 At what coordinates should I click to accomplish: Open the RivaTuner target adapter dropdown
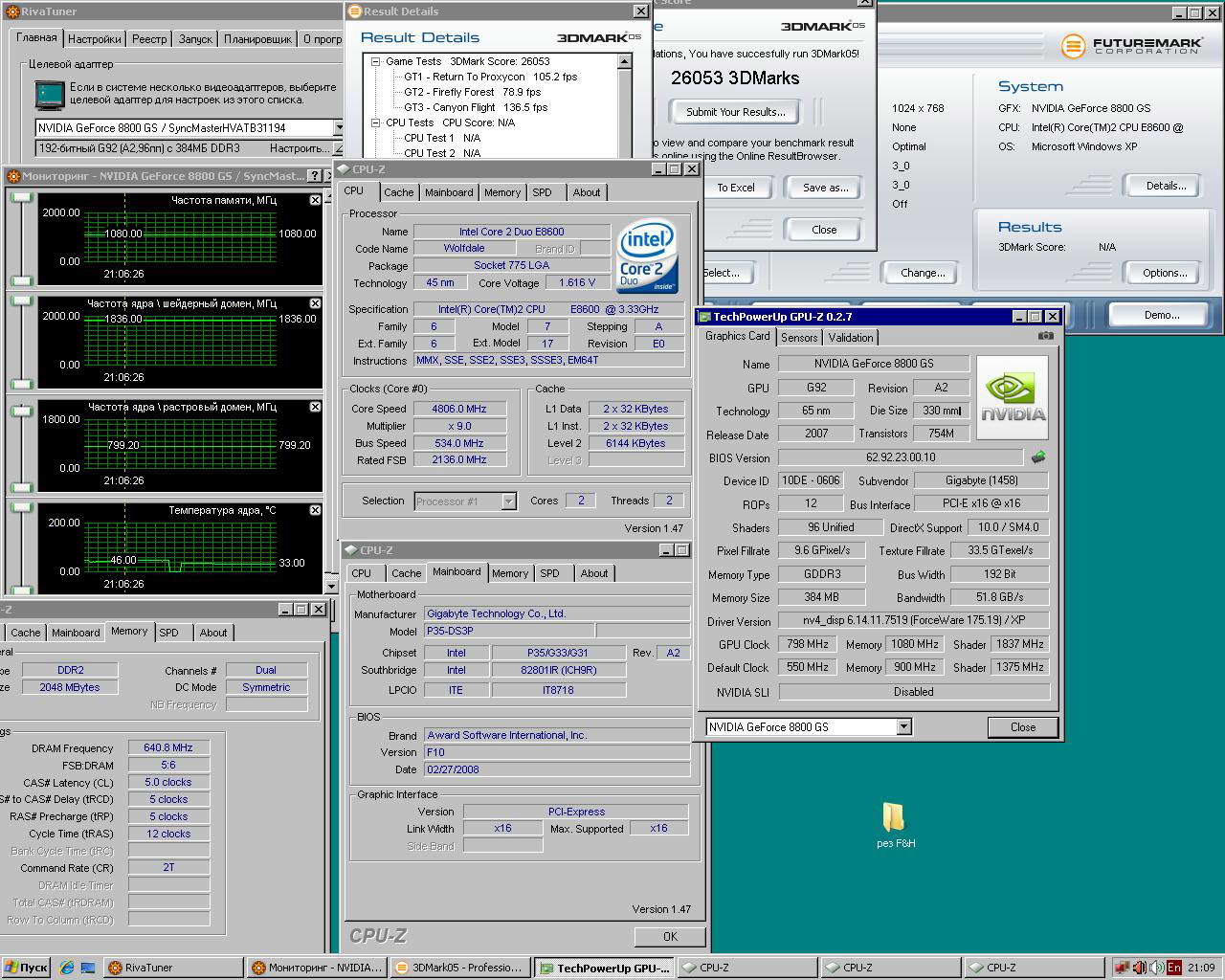(337, 127)
